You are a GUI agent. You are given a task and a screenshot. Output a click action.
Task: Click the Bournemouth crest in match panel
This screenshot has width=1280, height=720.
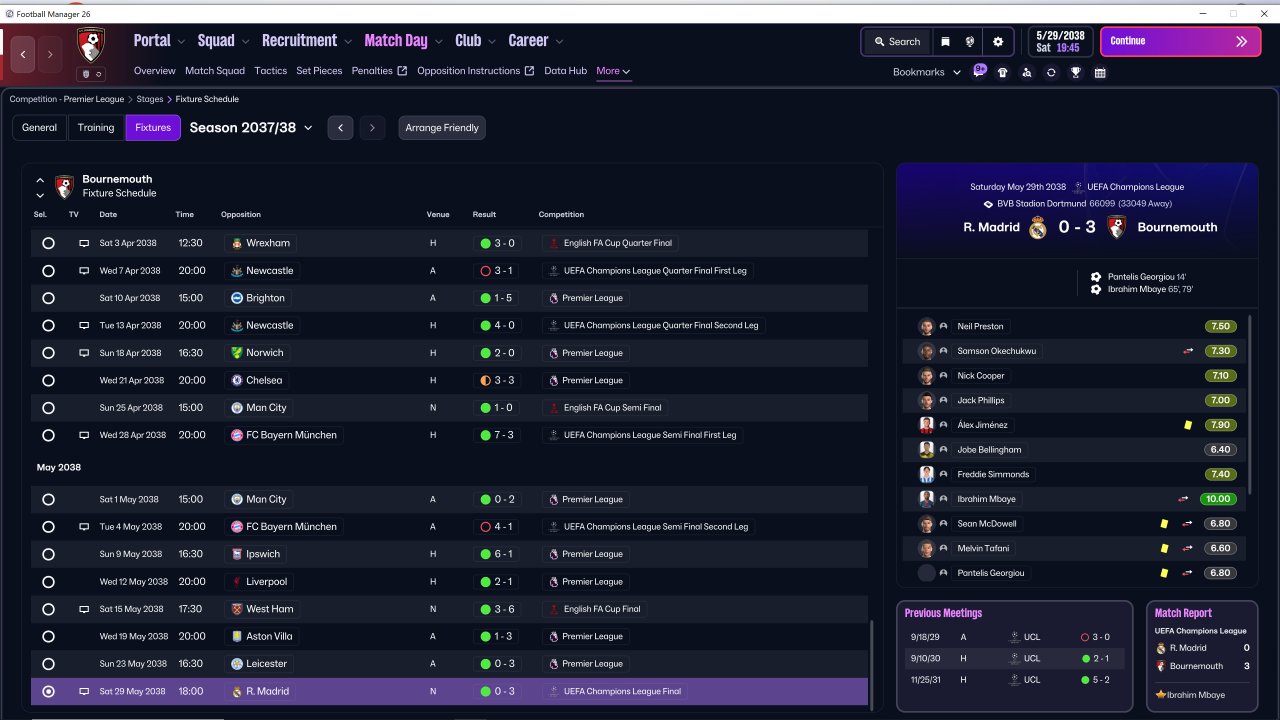click(x=1117, y=227)
